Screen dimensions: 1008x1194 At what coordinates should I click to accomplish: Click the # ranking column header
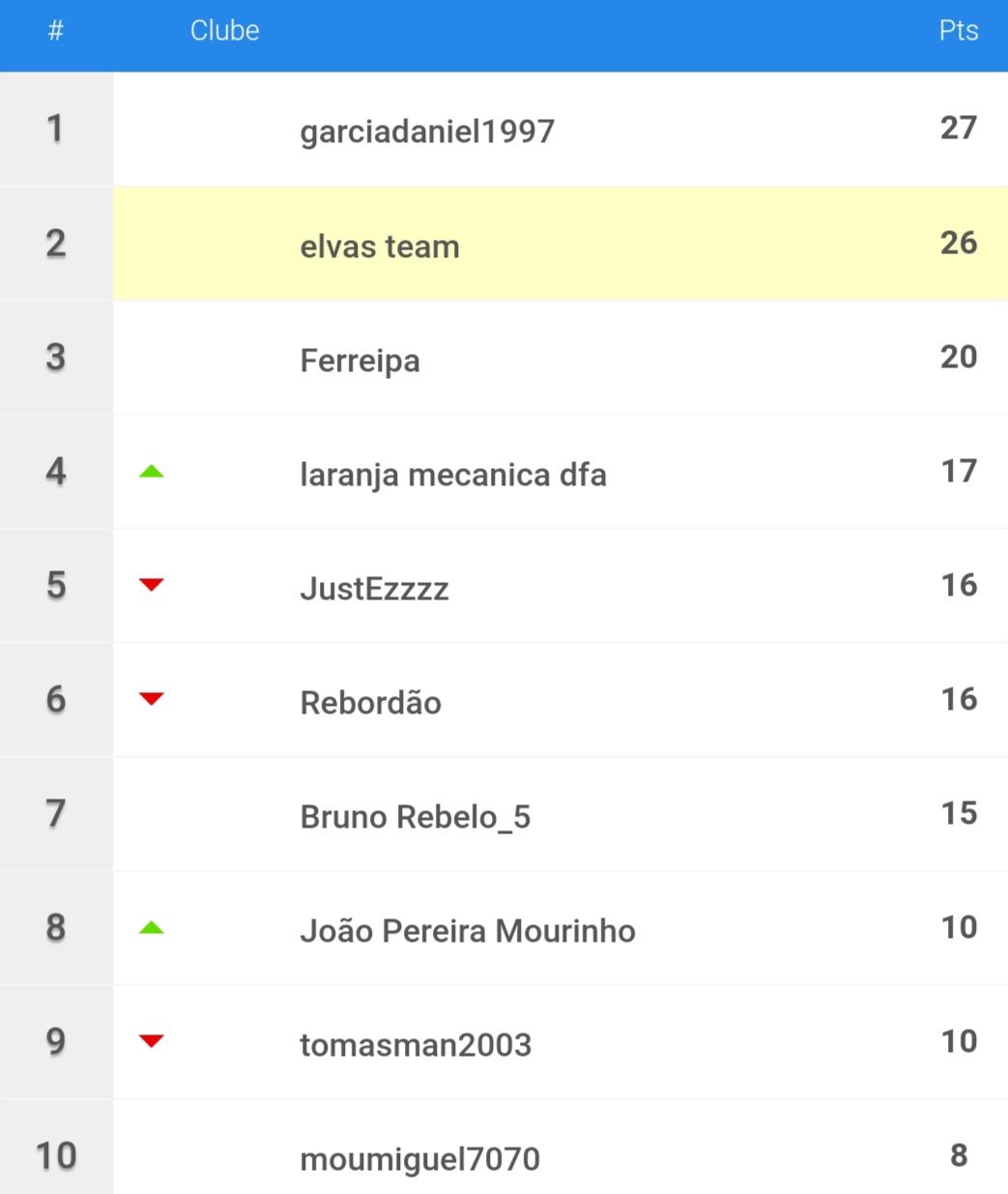point(56,30)
